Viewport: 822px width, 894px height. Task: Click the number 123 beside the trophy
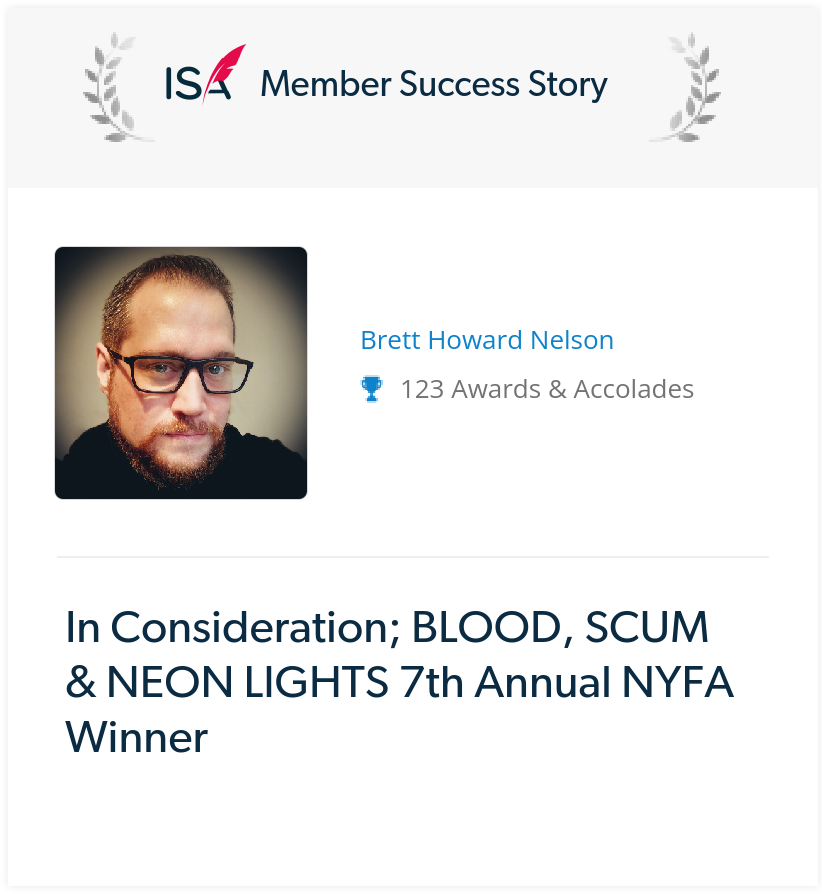tap(422, 389)
